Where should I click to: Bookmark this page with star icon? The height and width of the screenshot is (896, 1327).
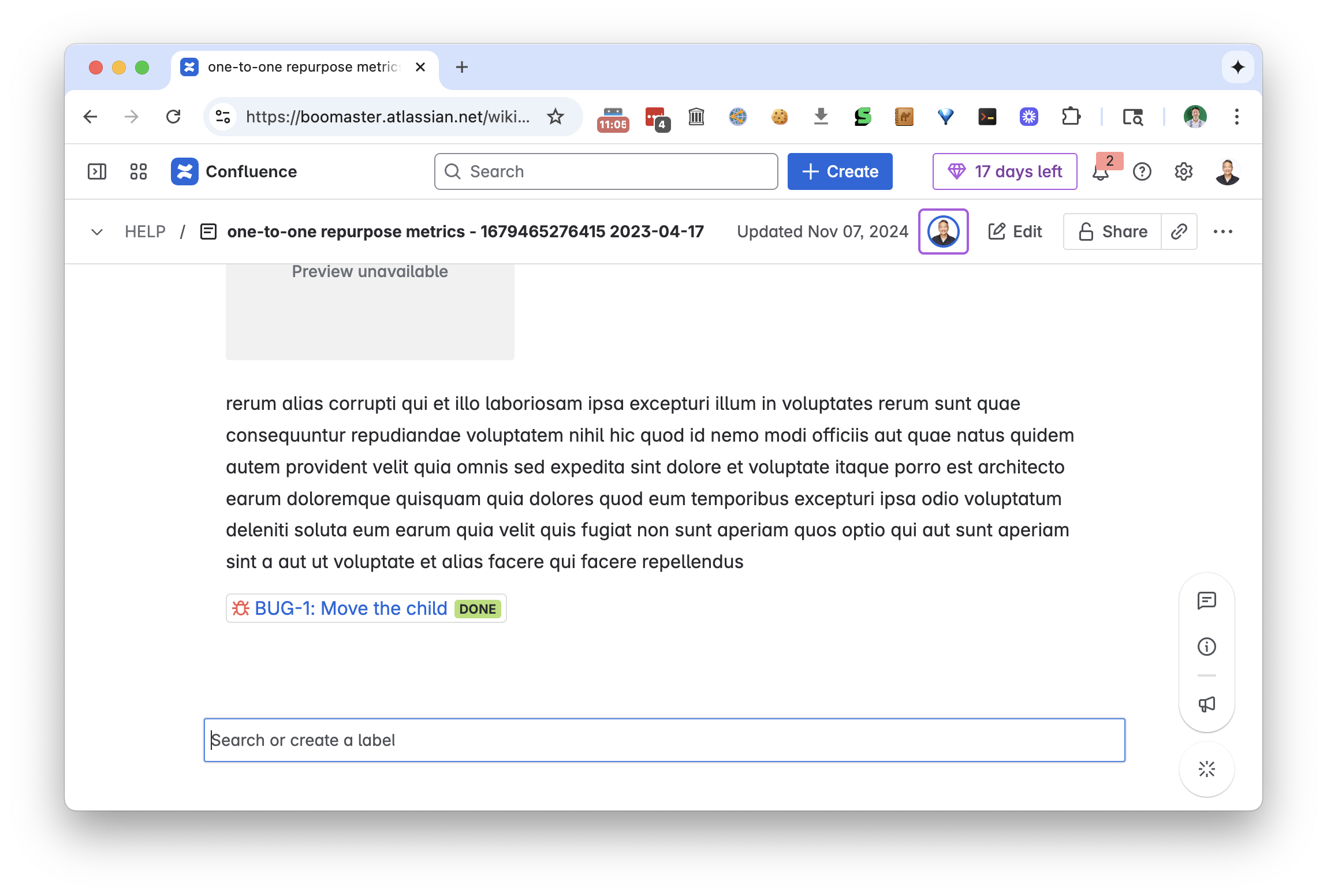[555, 117]
